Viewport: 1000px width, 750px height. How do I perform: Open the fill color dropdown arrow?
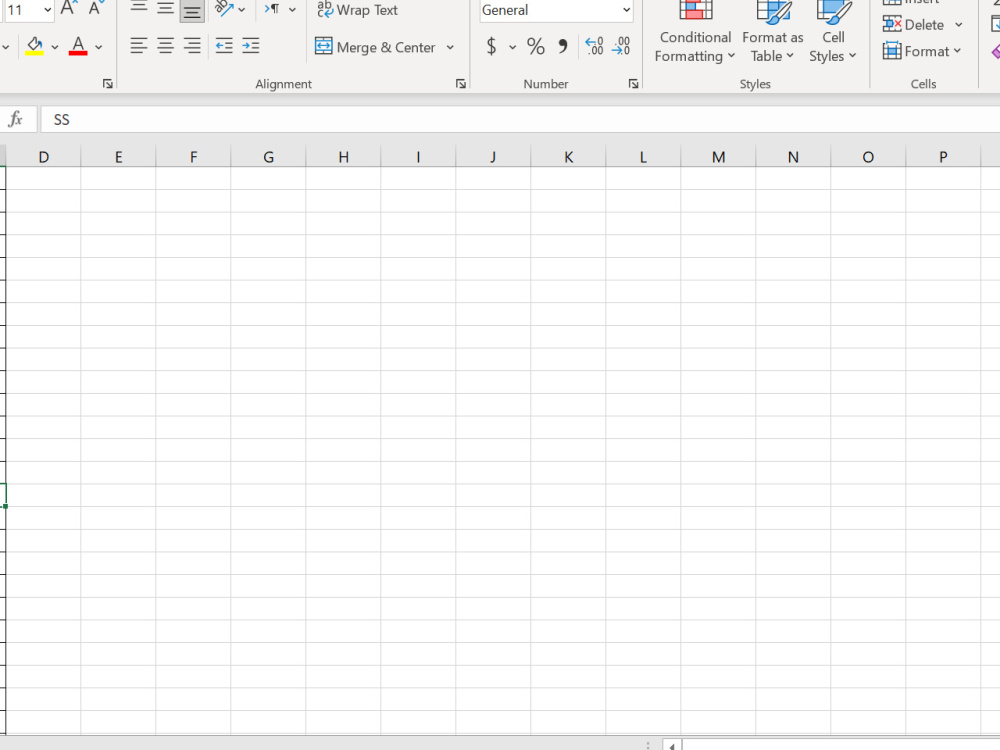pos(55,47)
